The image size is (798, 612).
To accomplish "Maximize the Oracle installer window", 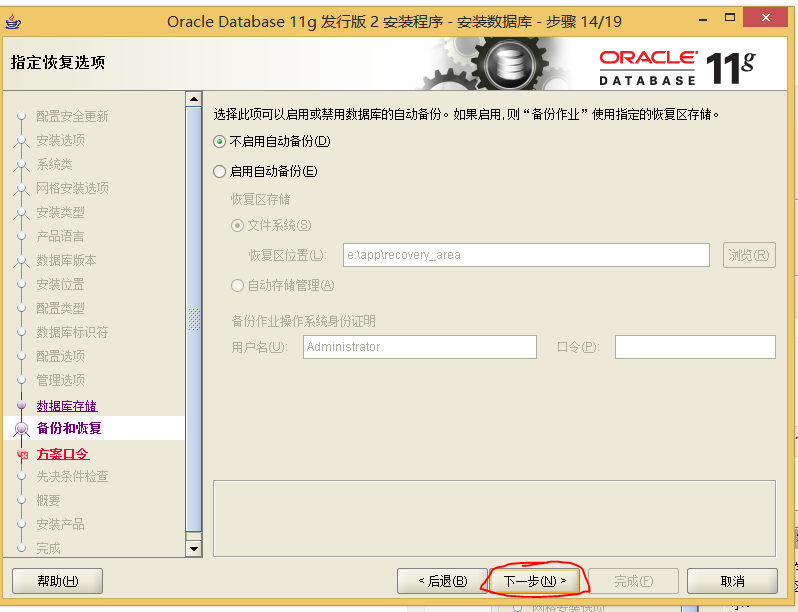I will coord(730,18).
